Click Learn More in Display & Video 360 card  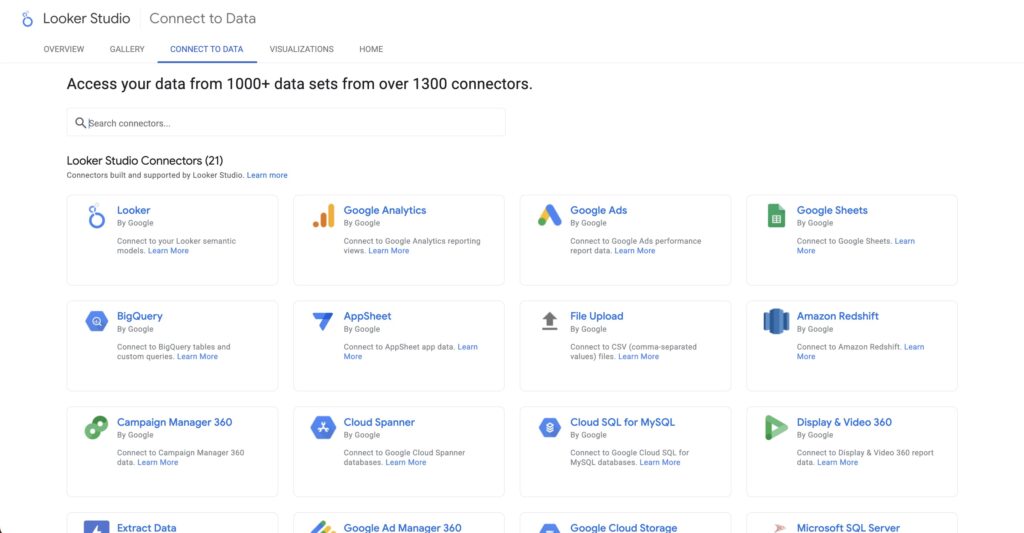tap(838, 462)
